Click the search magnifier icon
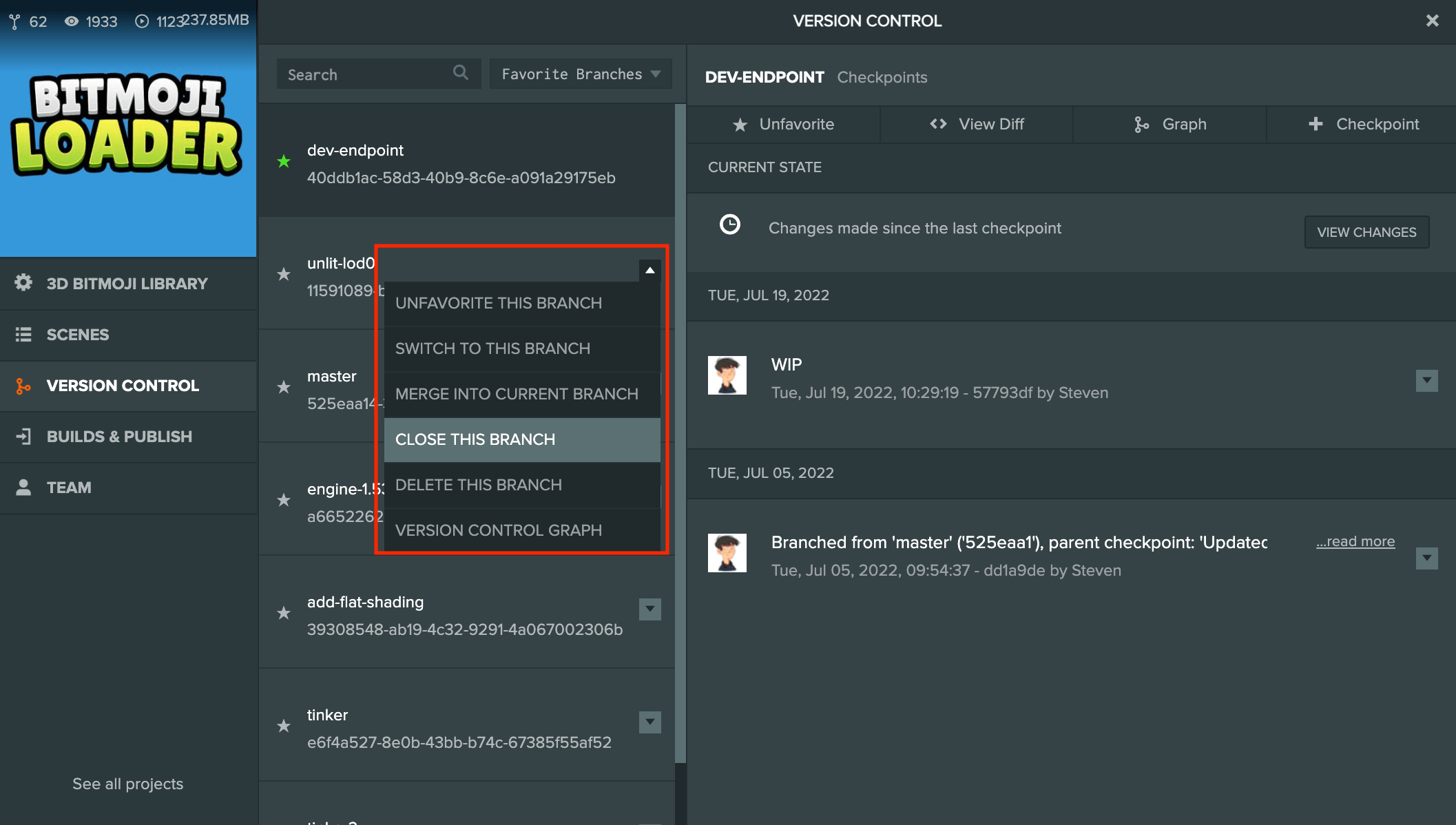1456x825 pixels. point(461,73)
